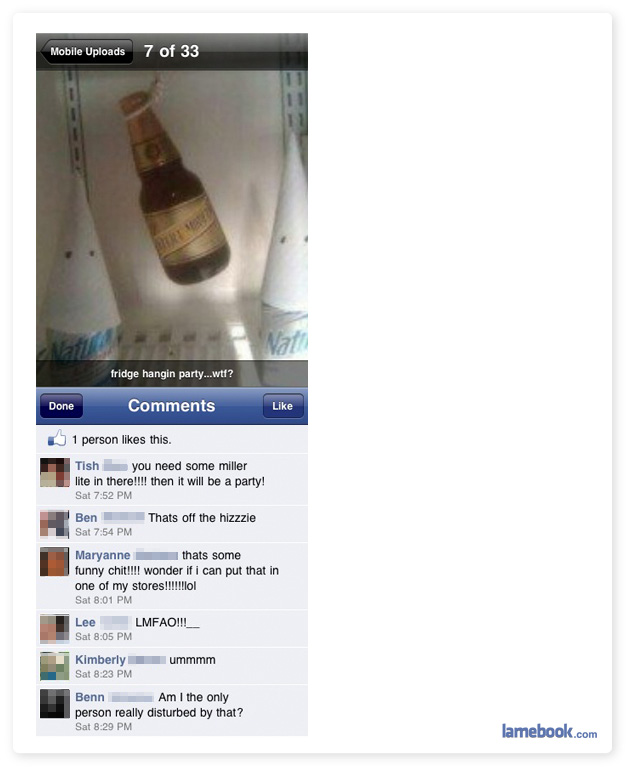The image size is (630, 771).
Task: Click Benn's name link
Action: click(90, 697)
